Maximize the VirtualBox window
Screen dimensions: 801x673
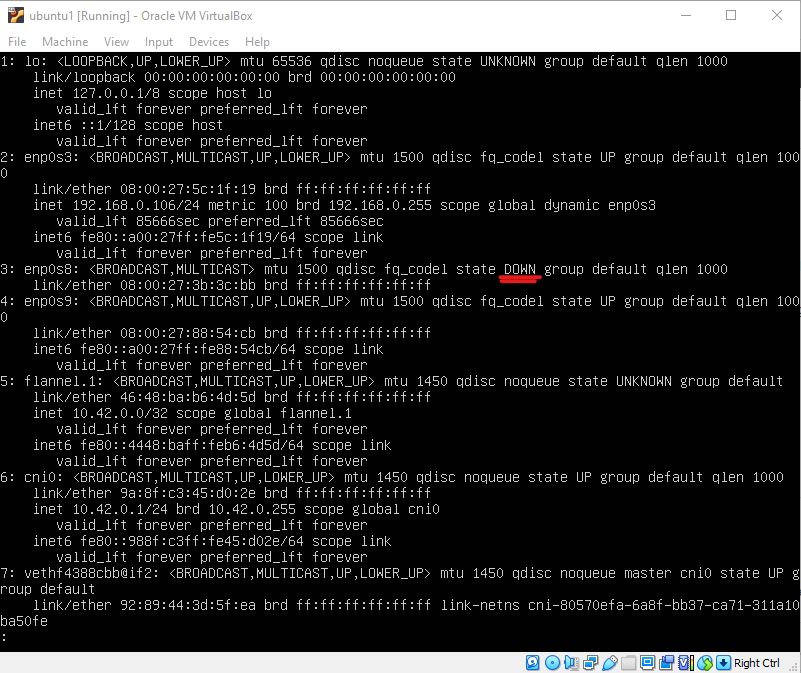click(x=731, y=15)
